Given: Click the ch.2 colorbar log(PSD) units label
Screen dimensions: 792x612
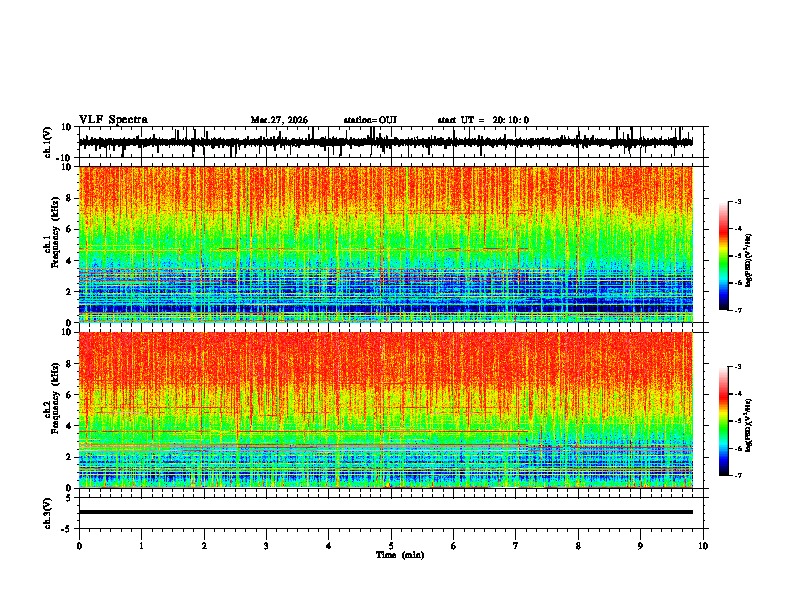Looking at the screenshot, I should coord(749,426).
